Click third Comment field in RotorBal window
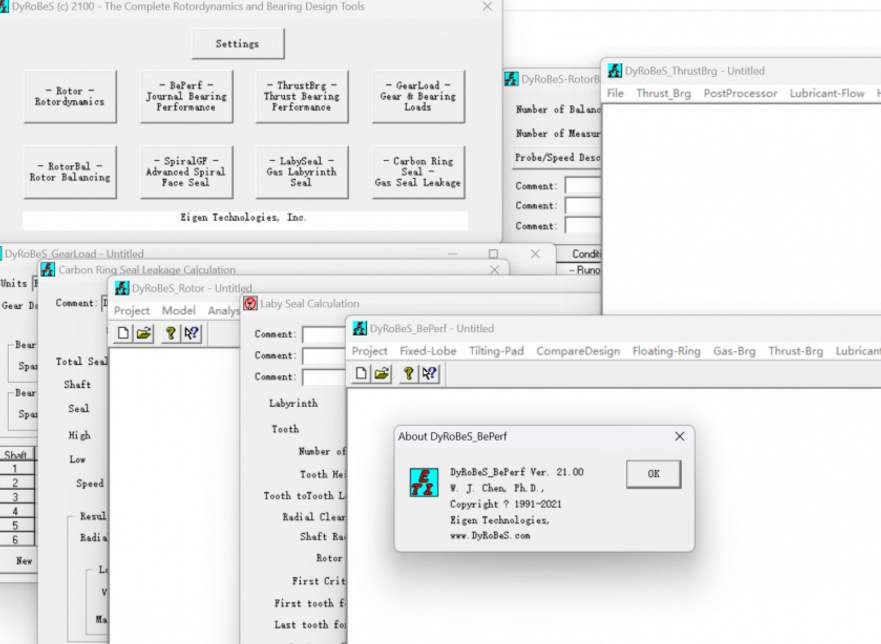The height and width of the screenshot is (644, 881). point(583,226)
